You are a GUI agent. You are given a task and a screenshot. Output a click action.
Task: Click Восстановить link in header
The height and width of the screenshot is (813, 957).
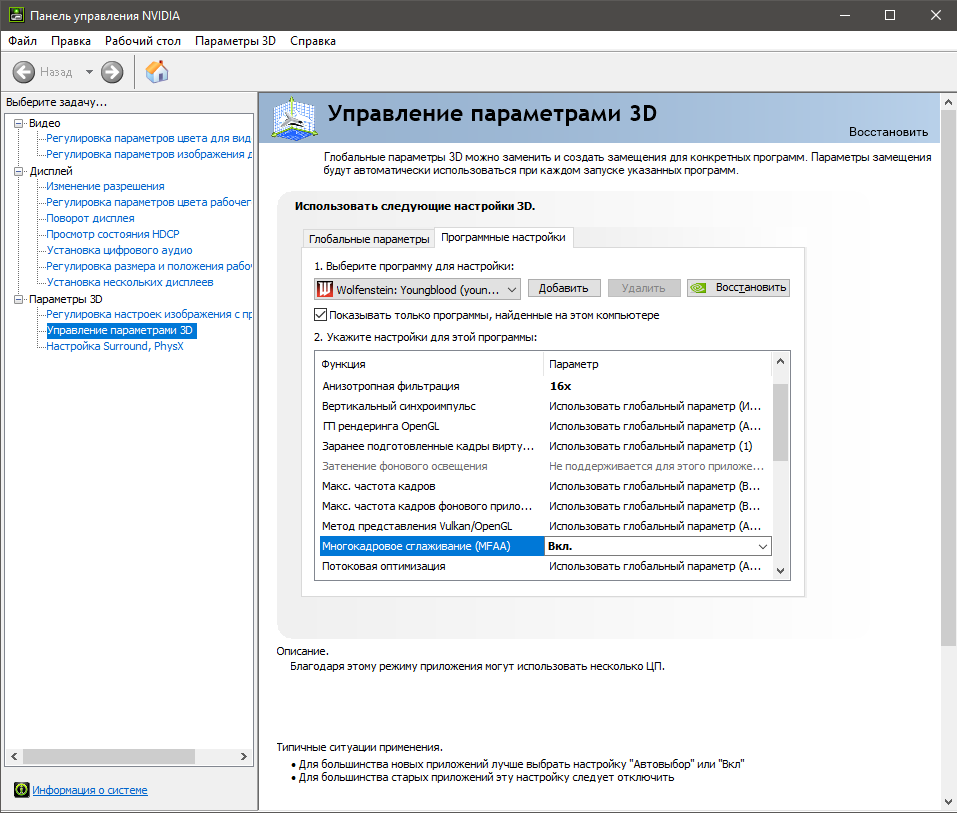[888, 132]
